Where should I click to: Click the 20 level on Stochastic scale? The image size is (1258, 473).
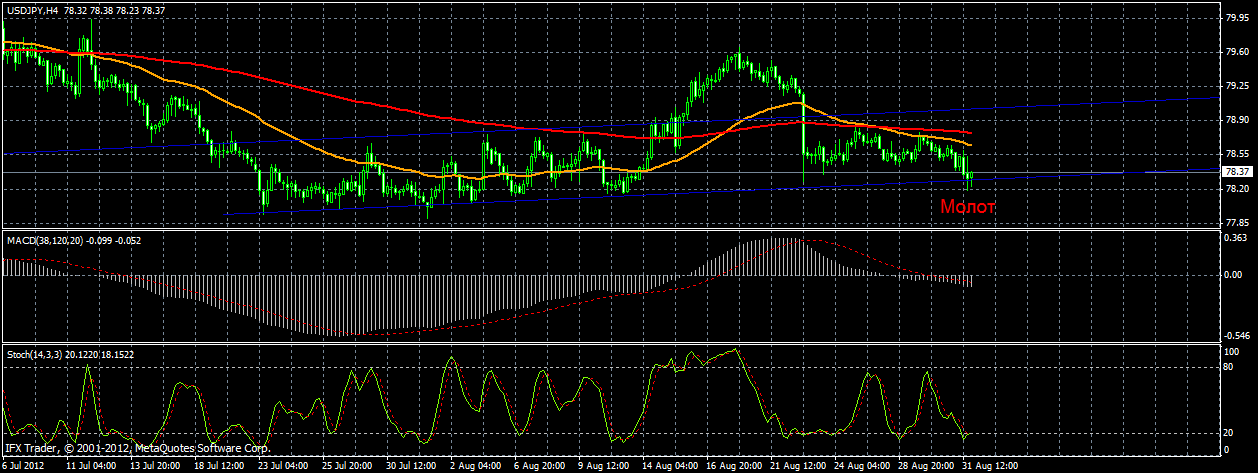(1229, 432)
